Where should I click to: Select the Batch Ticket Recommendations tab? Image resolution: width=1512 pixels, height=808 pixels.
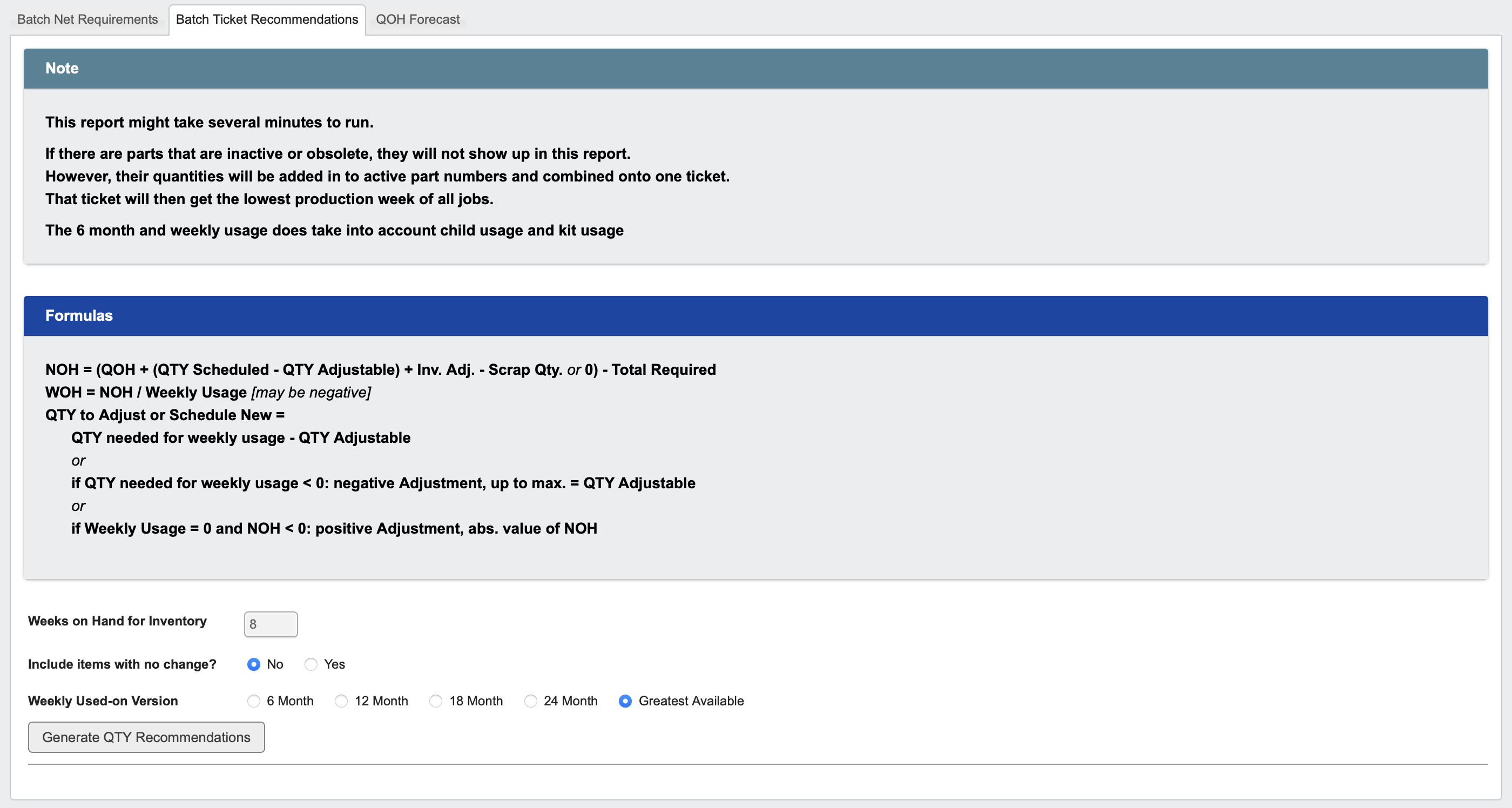tap(267, 19)
